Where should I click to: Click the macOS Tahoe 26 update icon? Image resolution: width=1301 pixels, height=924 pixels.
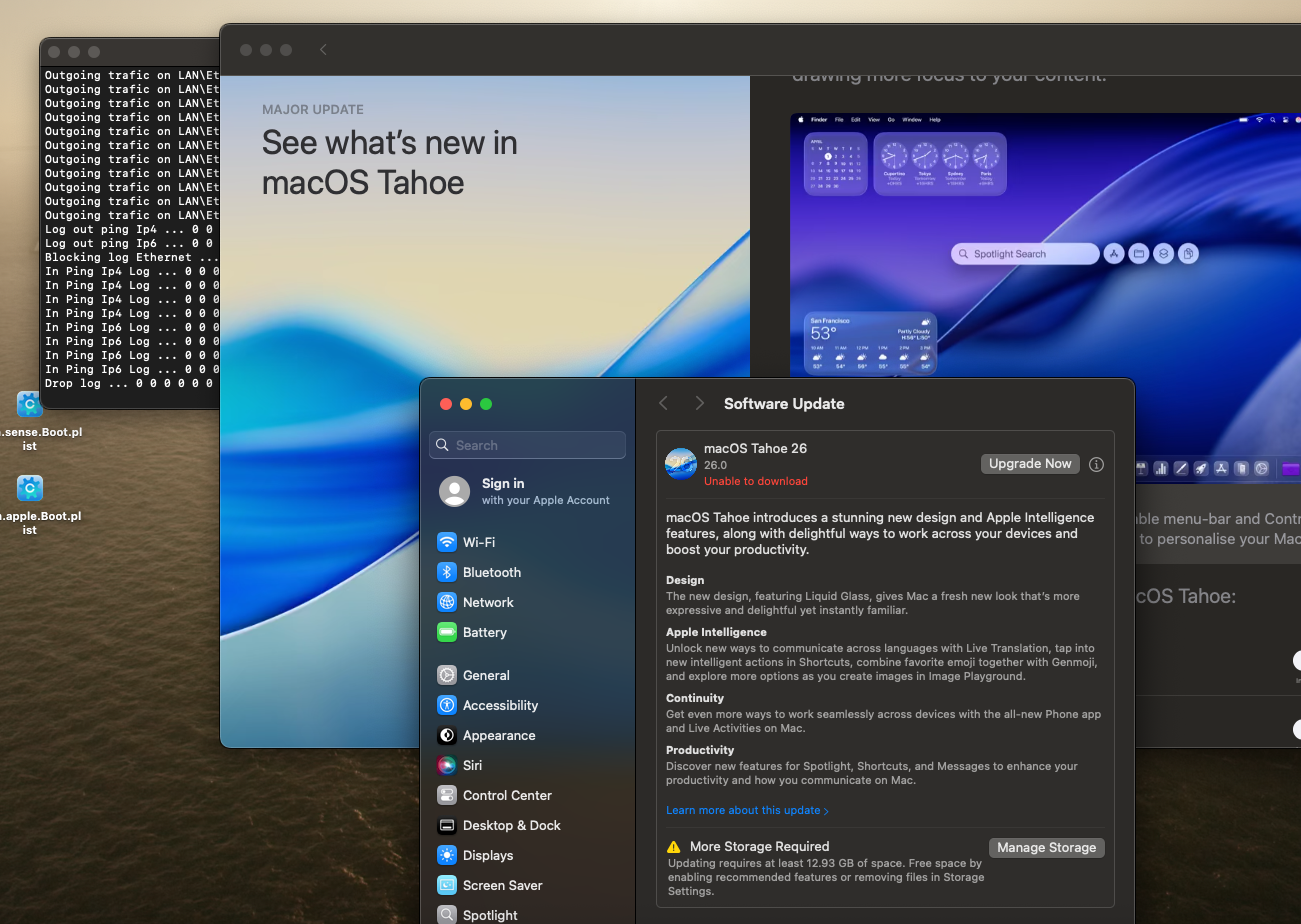[x=681, y=464]
